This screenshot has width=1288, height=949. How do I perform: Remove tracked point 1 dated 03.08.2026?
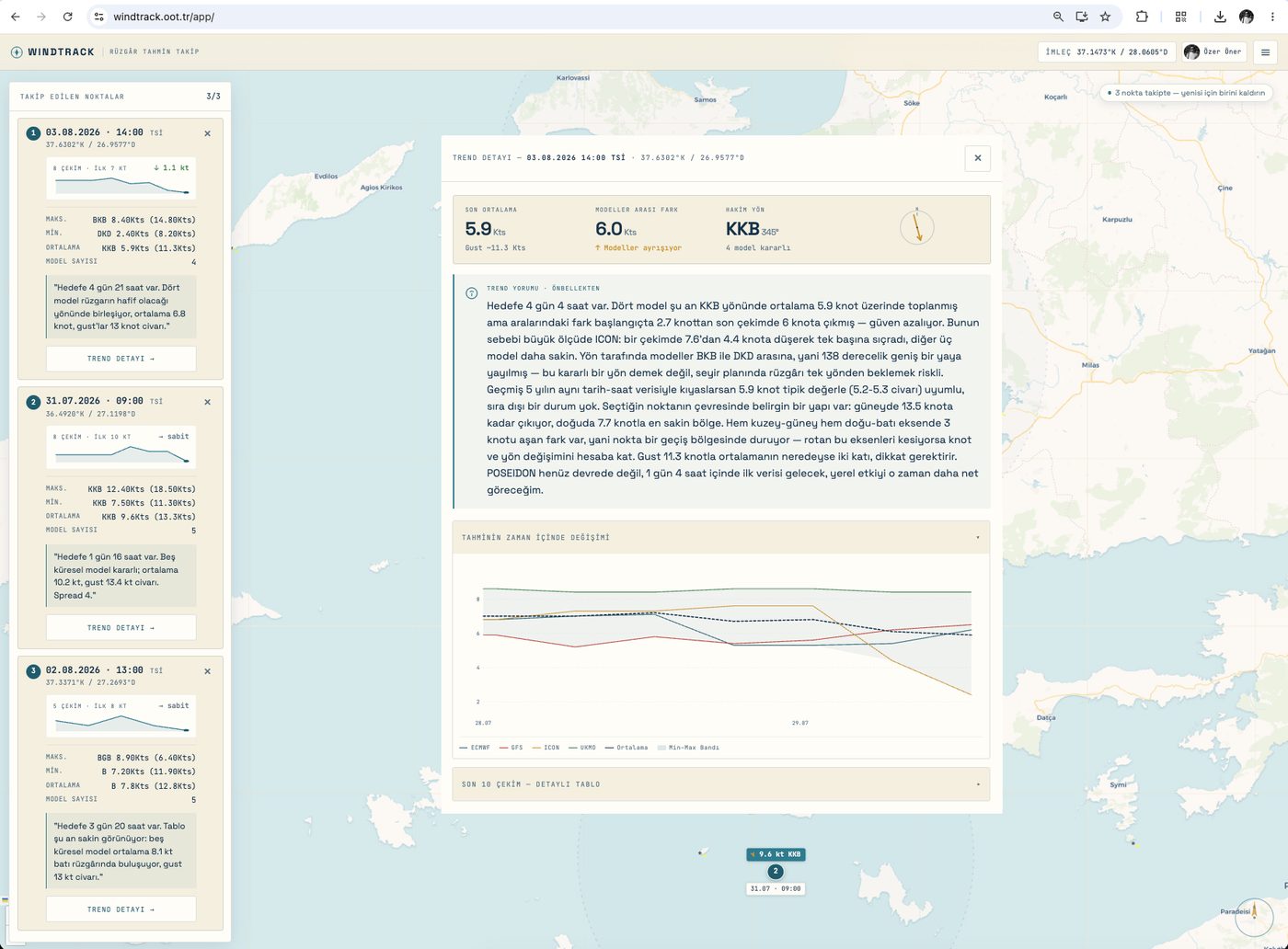tap(207, 133)
